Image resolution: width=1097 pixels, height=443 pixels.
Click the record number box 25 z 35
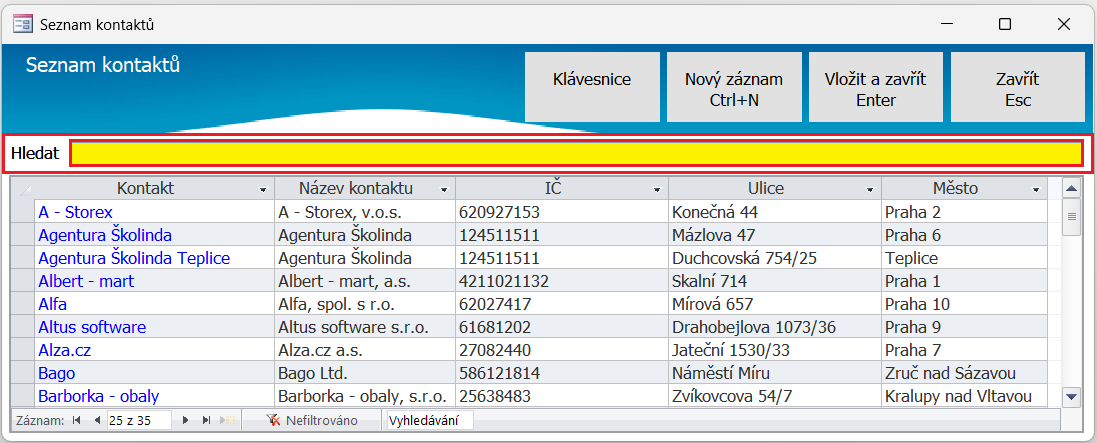[x=139, y=420]
